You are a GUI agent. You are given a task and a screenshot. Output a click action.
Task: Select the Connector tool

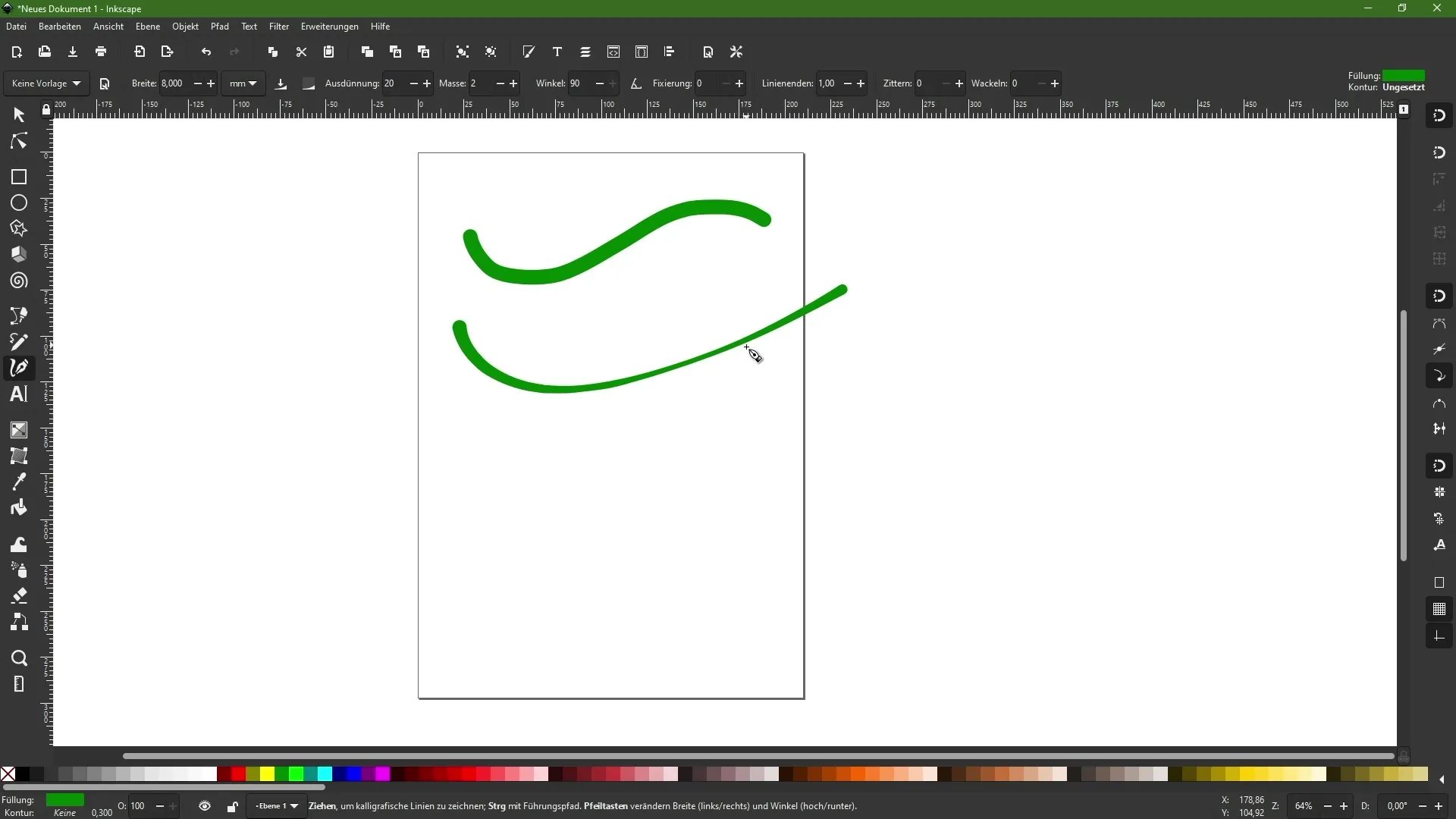[x=19, y=623]
